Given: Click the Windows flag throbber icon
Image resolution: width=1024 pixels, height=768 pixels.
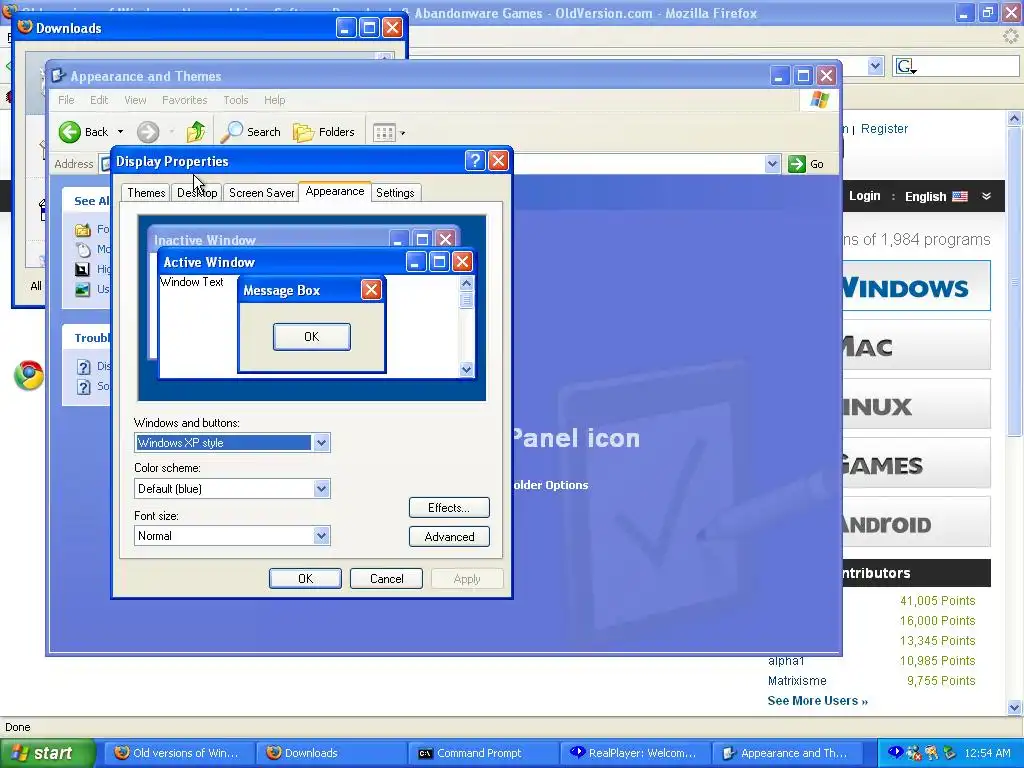Looking at the screenshot, I should coord(819,100).
